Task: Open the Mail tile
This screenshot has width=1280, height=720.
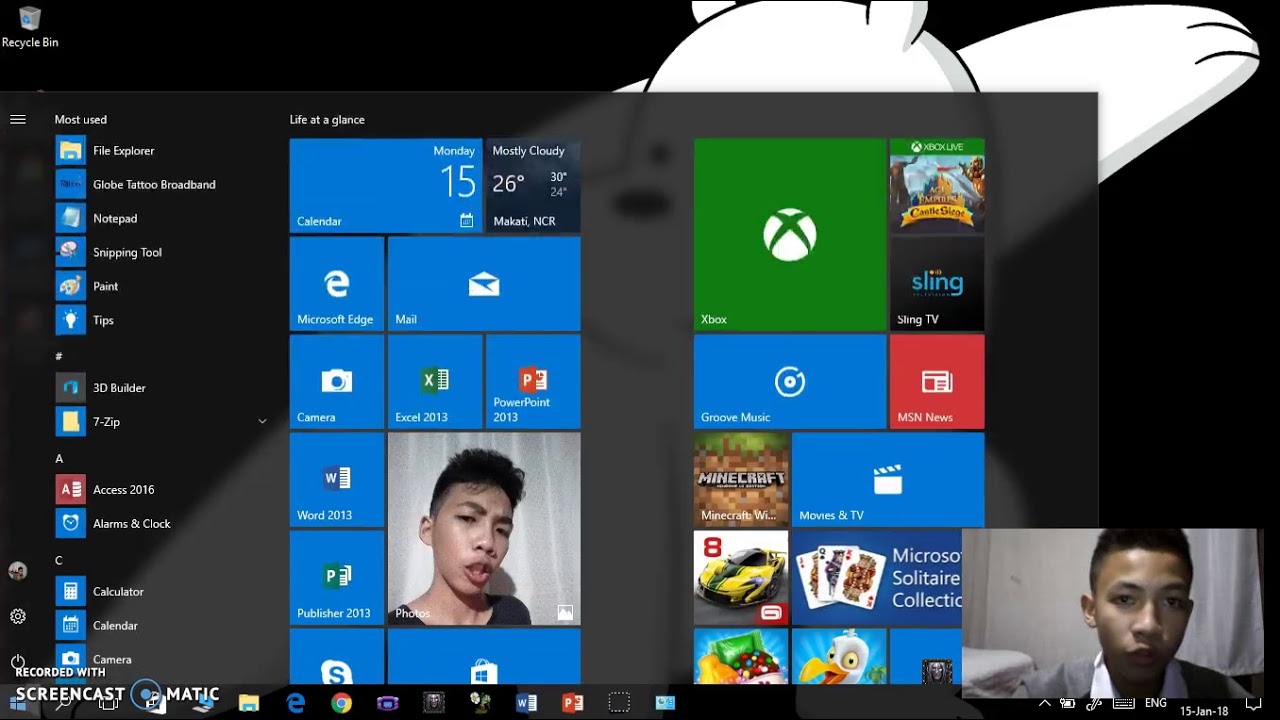Action: [484, 284]
